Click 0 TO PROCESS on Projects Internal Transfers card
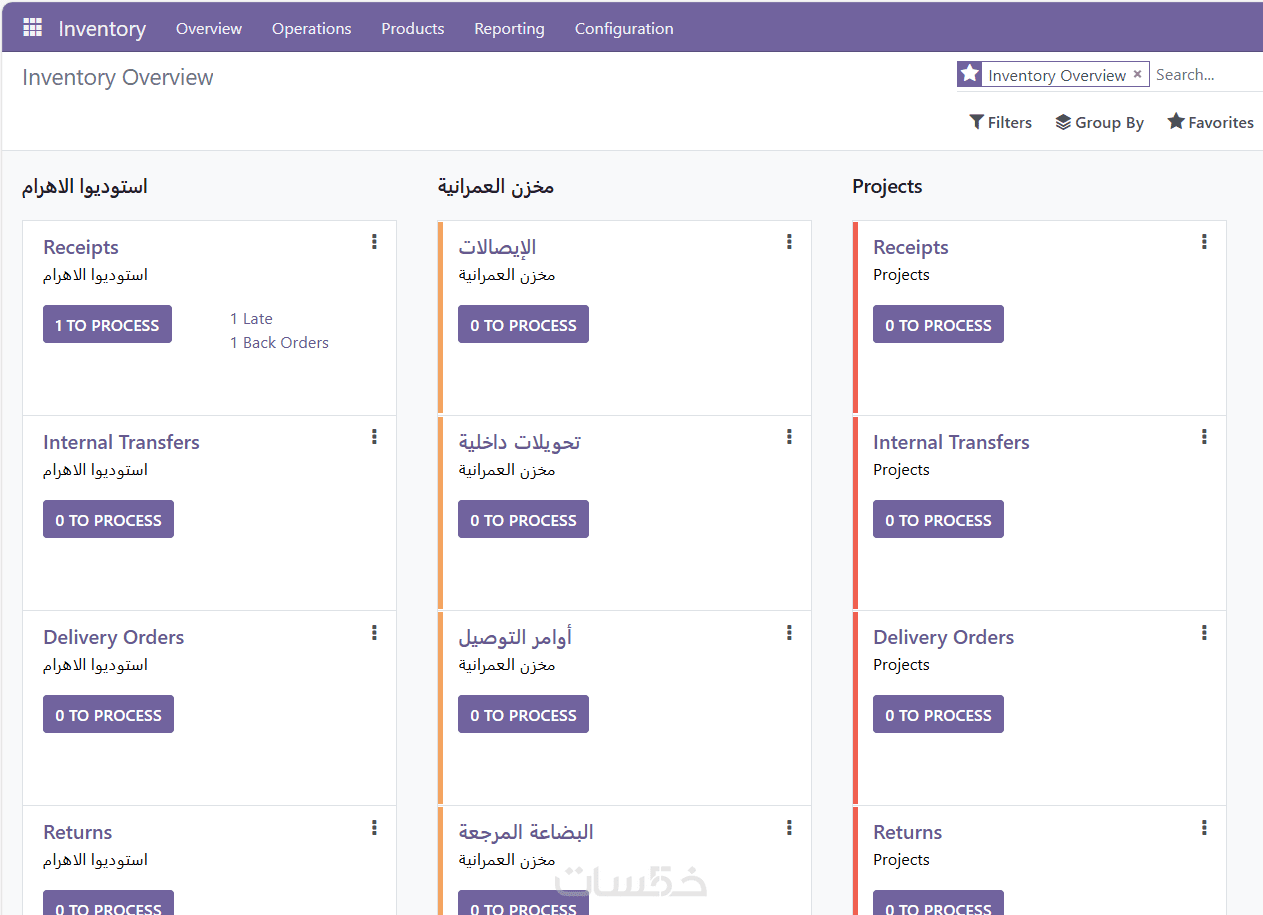 click(x=938, y=519)
